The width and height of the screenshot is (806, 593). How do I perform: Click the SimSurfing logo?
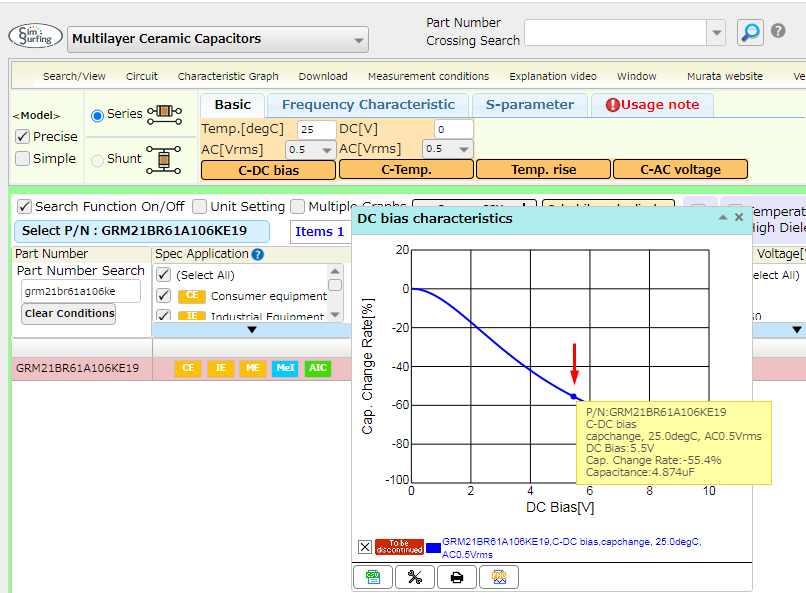point(35,36)
